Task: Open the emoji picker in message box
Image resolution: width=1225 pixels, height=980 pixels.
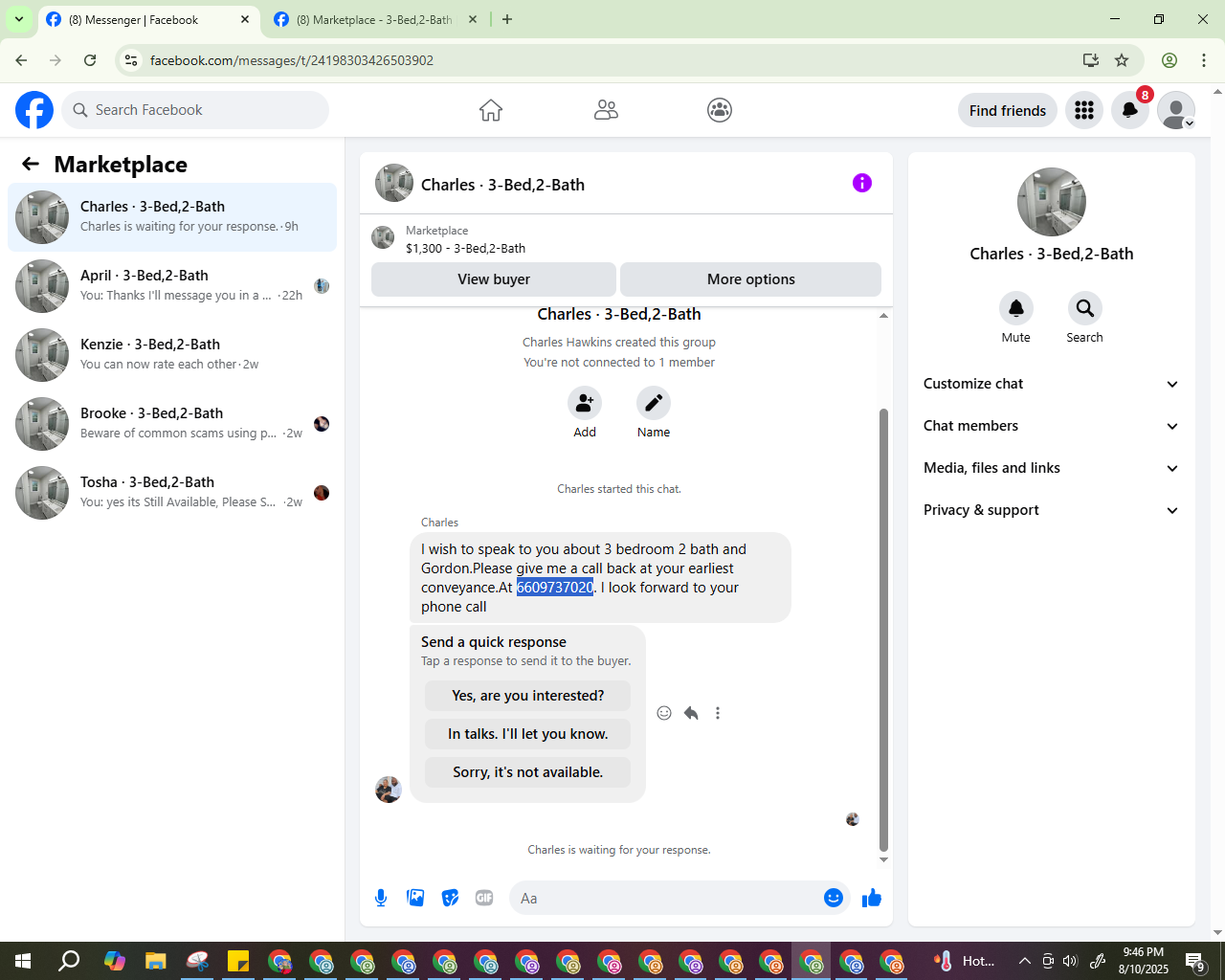Action: 834,898
